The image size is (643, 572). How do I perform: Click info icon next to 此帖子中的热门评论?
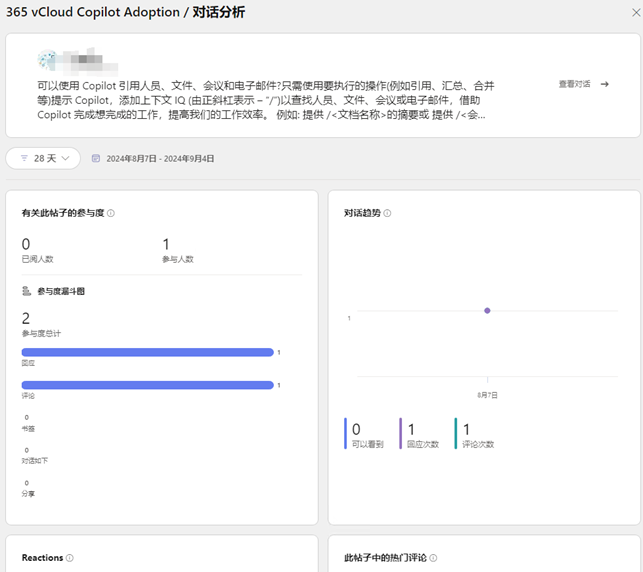(433, 558)
